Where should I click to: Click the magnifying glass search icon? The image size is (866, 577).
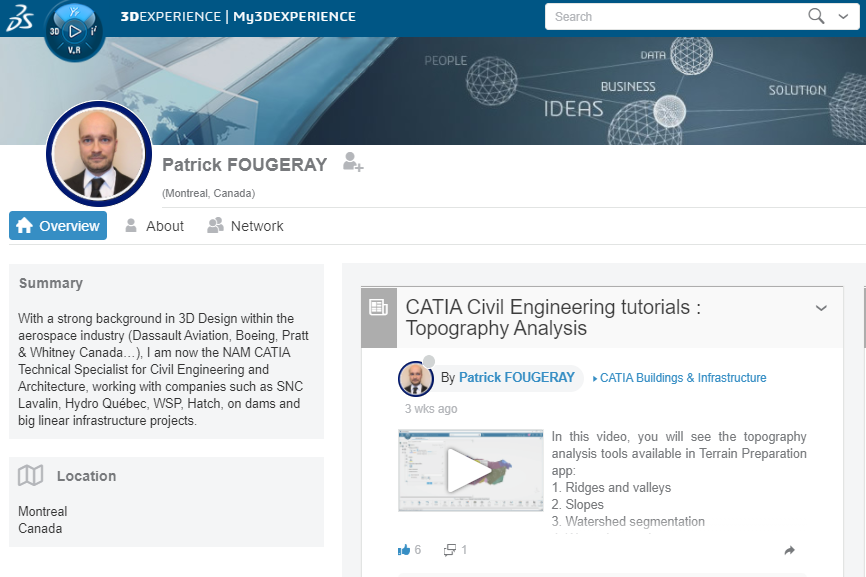[x=814, y=16]
